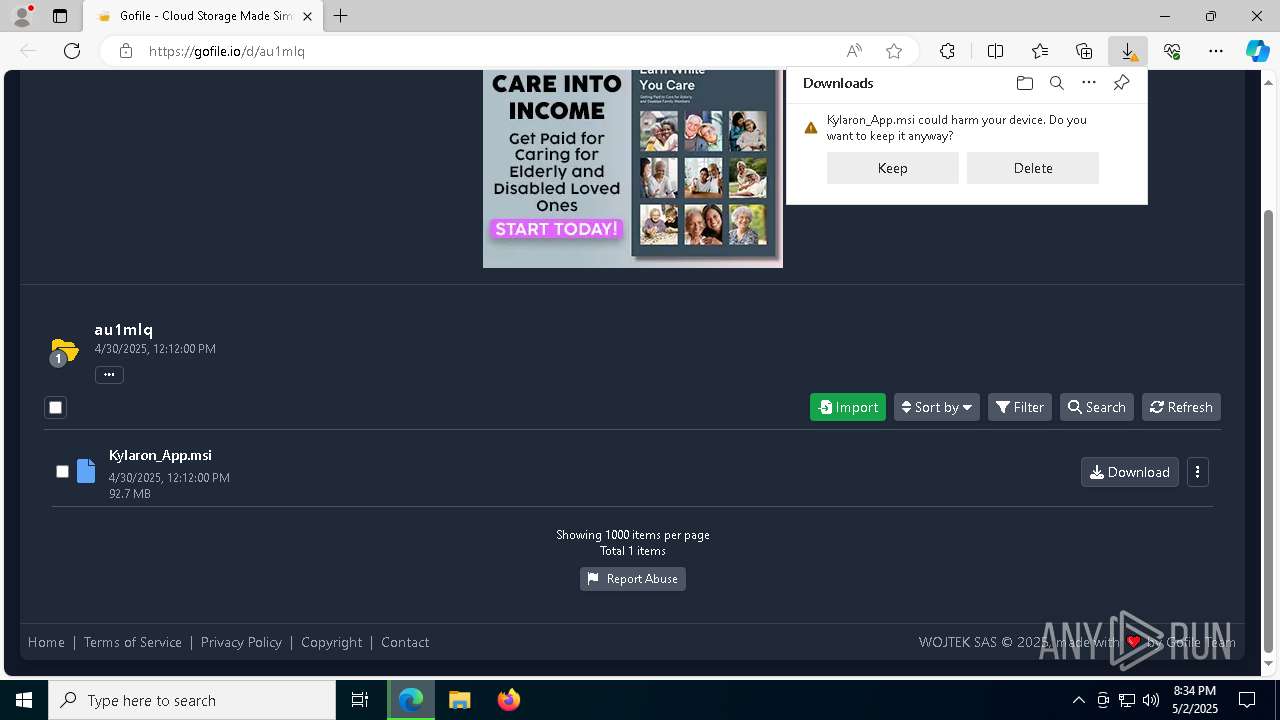1280x720 pixels.
Task: Open downloads folder icon in Downloads panel
Action: point(1024,83)
